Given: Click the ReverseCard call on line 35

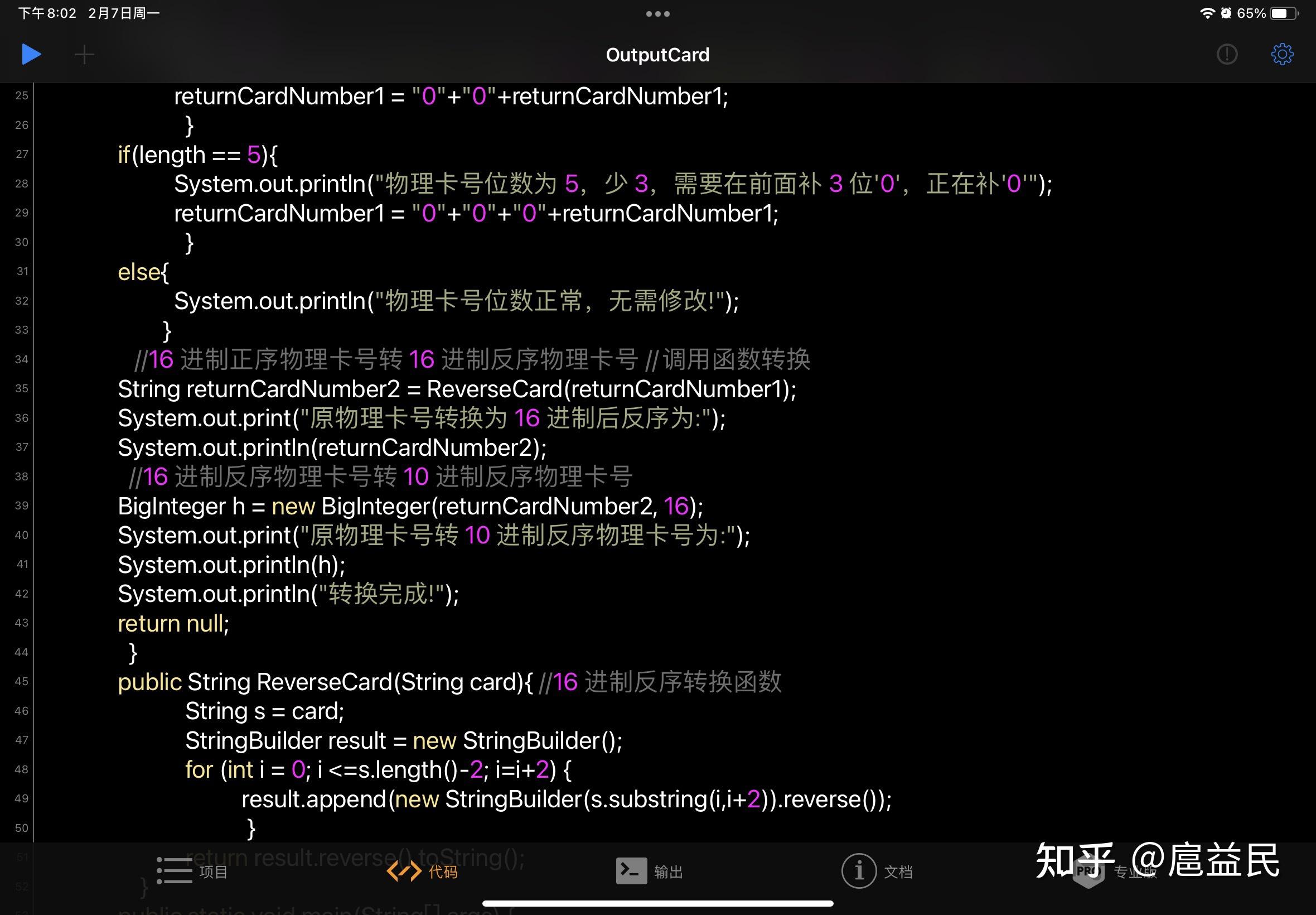Looking at the screenshot, I should click(496, 389).
